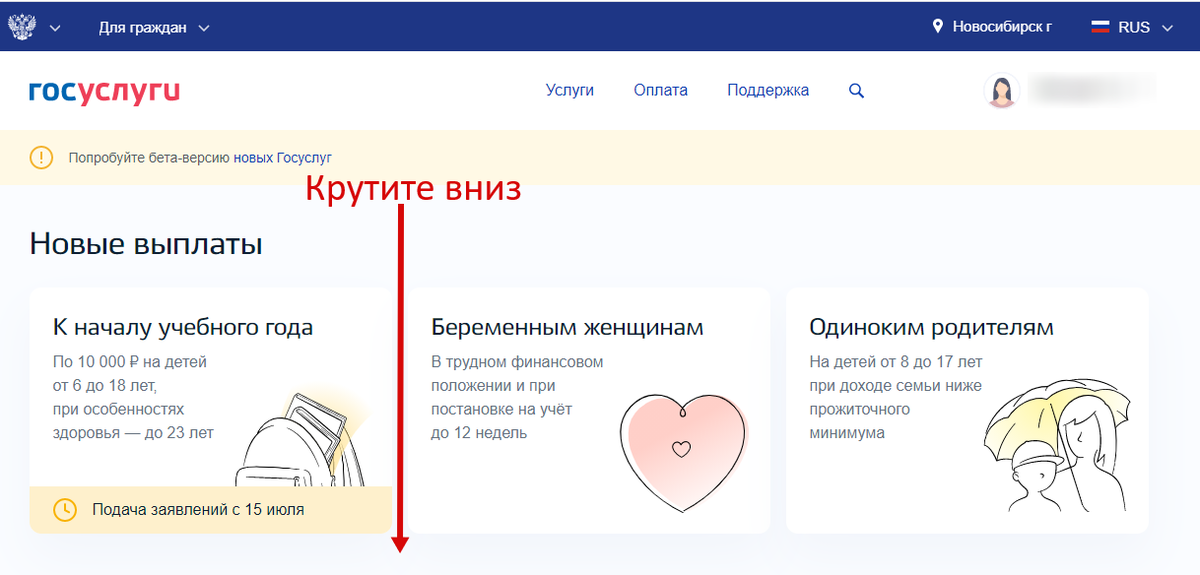Click the Russian flag icon

[x=1100, y=27]
